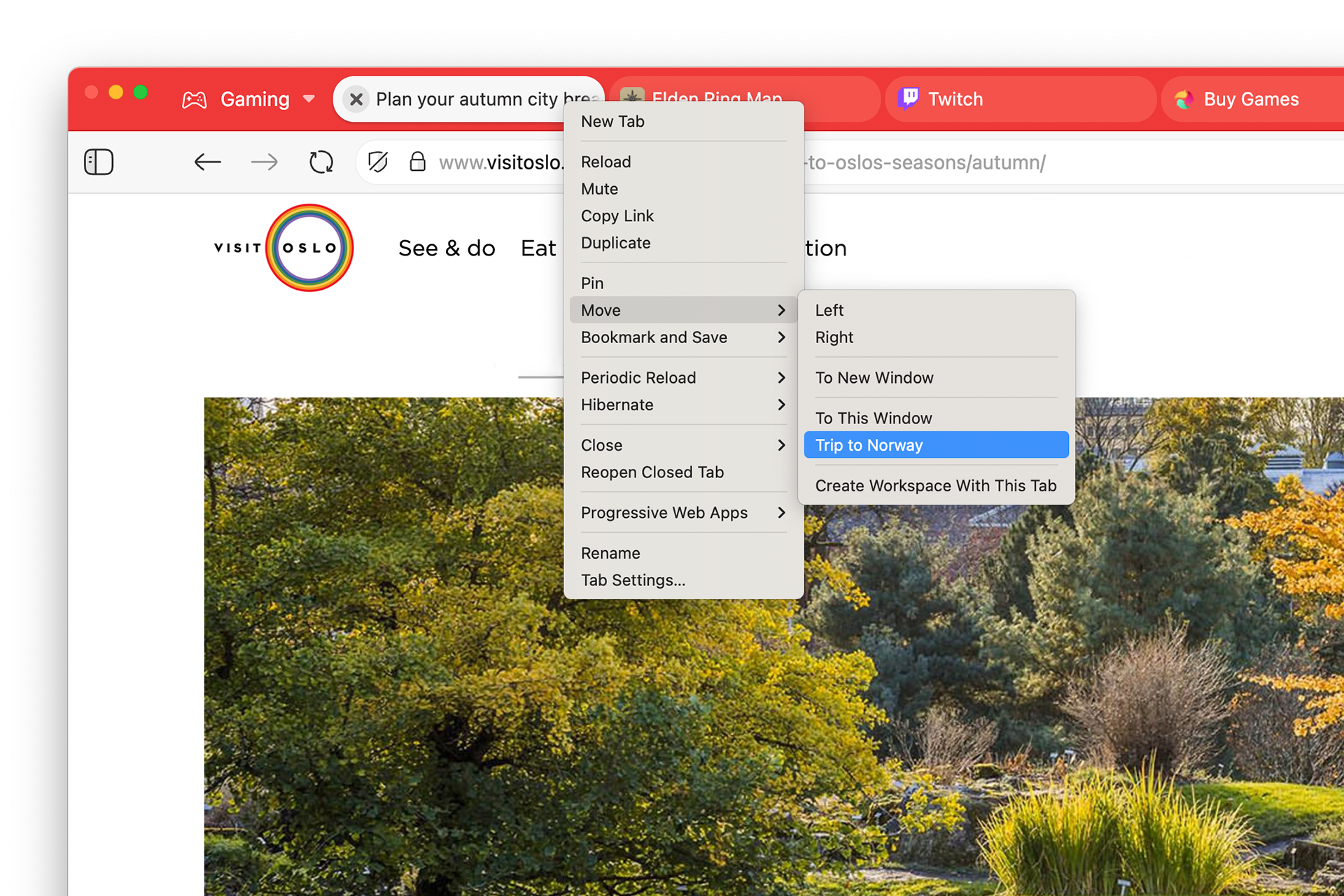Click the Buy Games tab icon

tap(1184, 99)
